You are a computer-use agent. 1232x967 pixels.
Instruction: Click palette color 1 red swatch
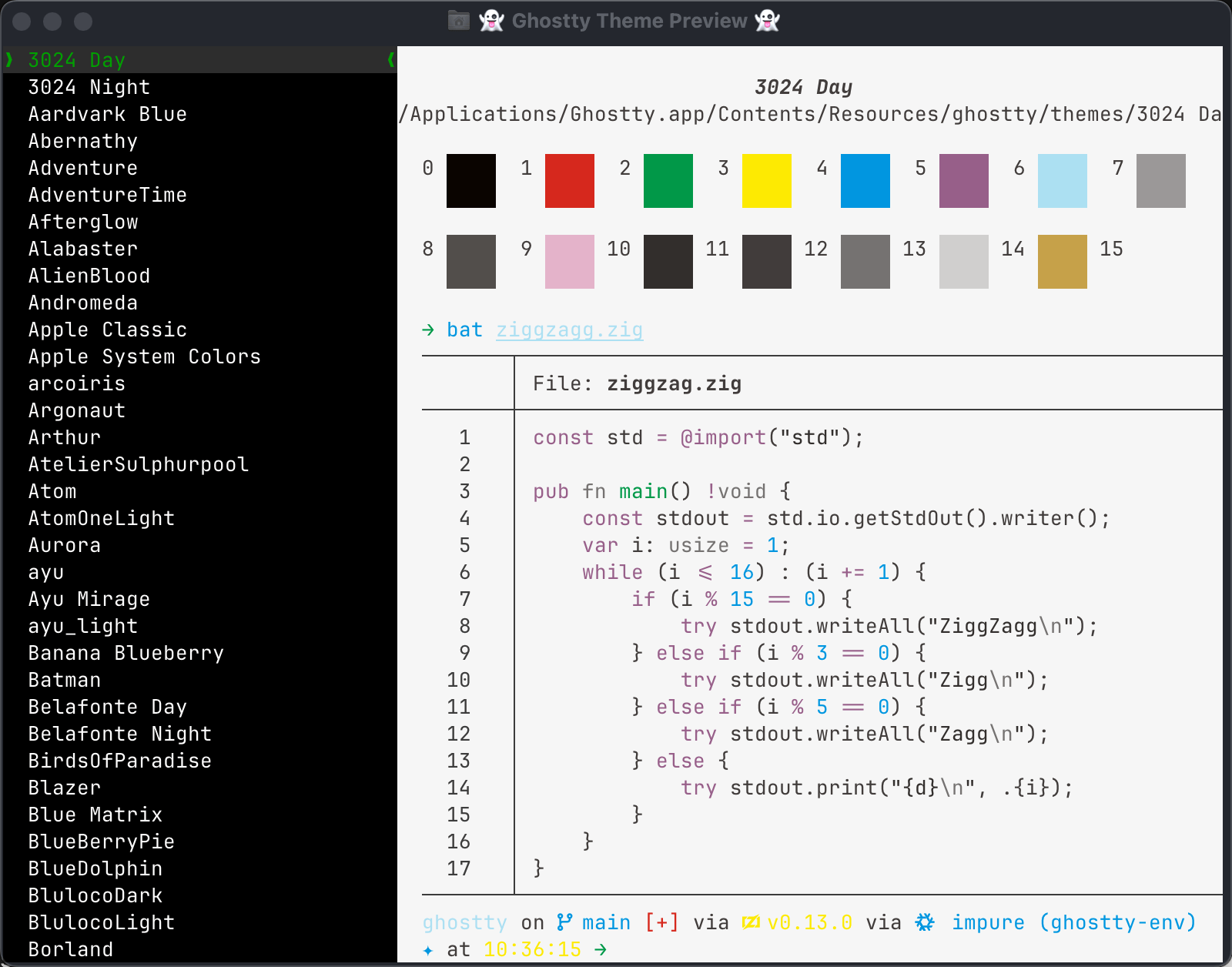570,181
